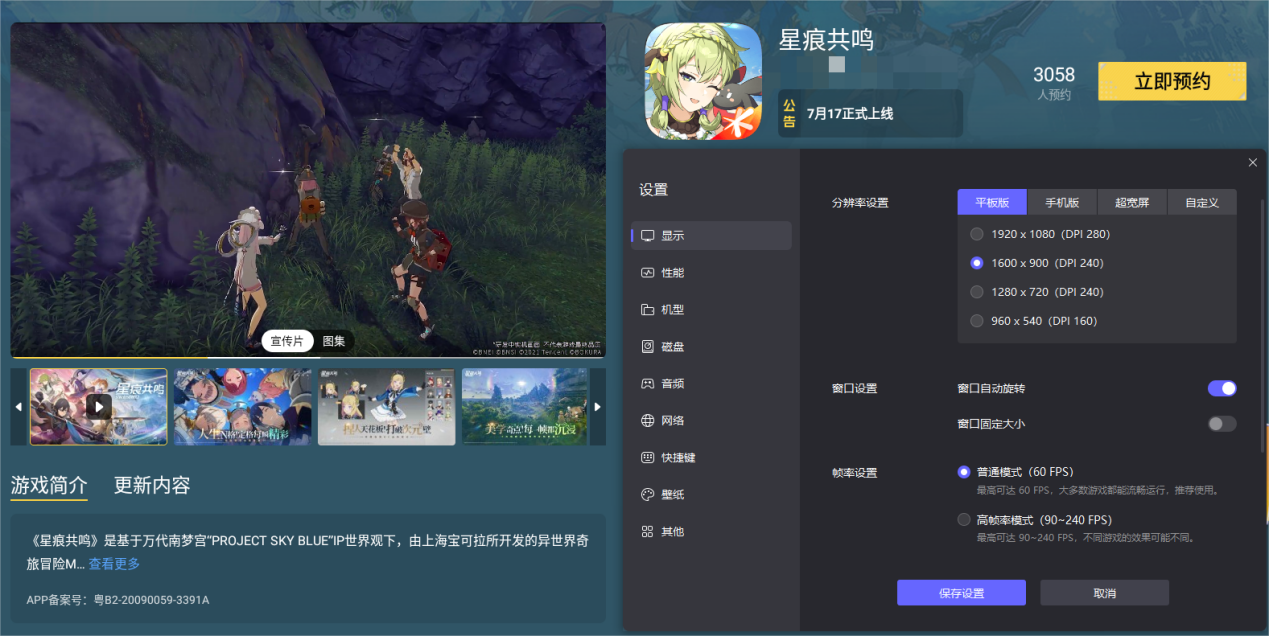This screenshot has width=1269, height=636.
Task: Open the fourth landscape thumbnail
Action: click(525, 407)
